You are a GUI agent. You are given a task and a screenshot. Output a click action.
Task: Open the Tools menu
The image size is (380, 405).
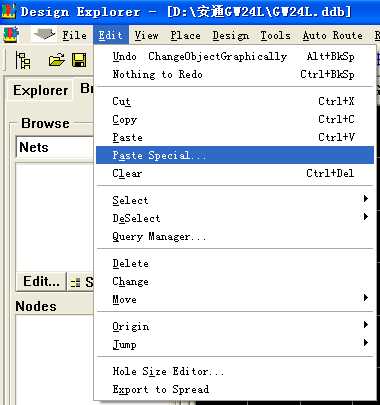pos(275,35)
